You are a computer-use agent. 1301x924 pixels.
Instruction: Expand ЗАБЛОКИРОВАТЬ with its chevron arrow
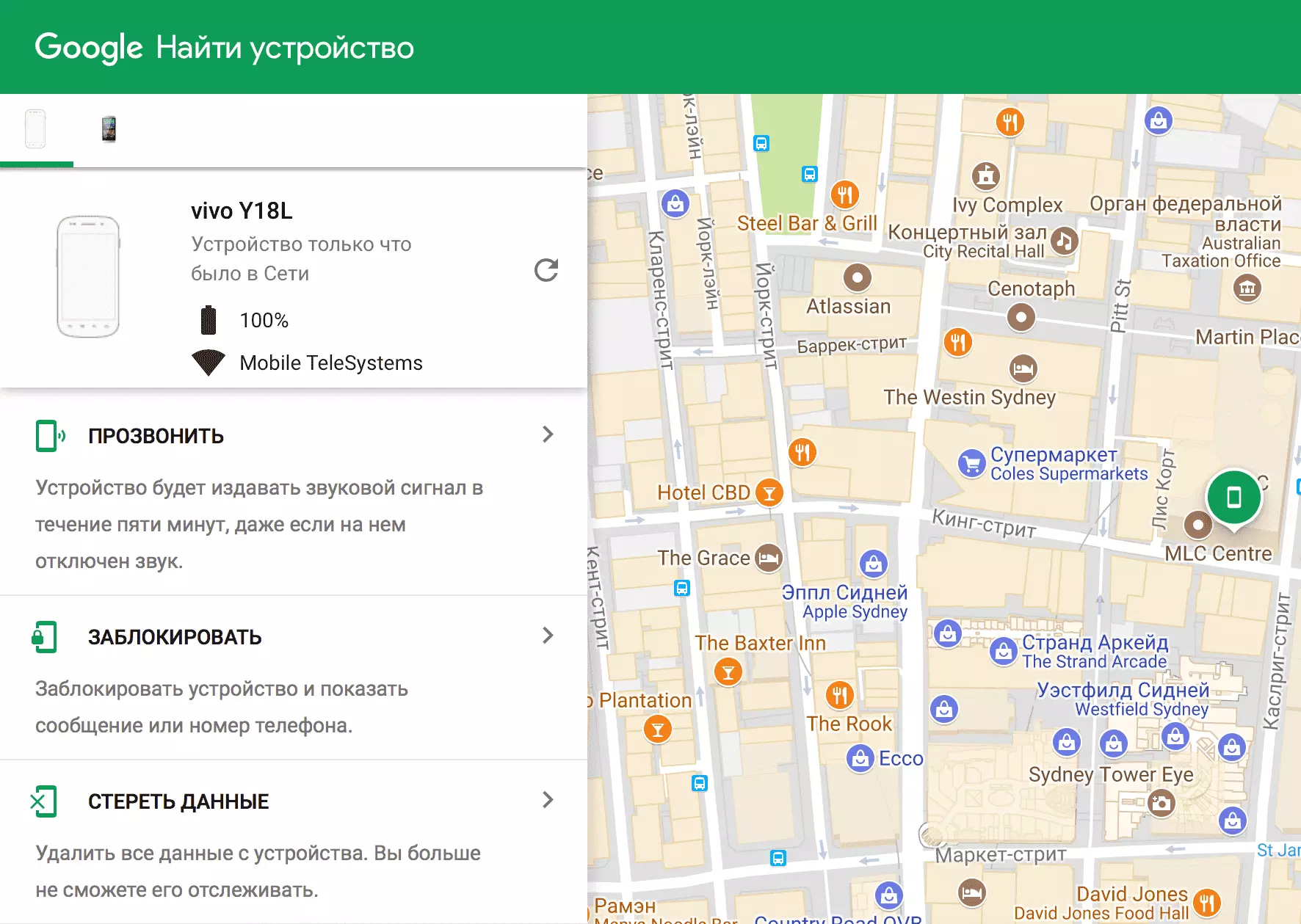pos(548,636)
